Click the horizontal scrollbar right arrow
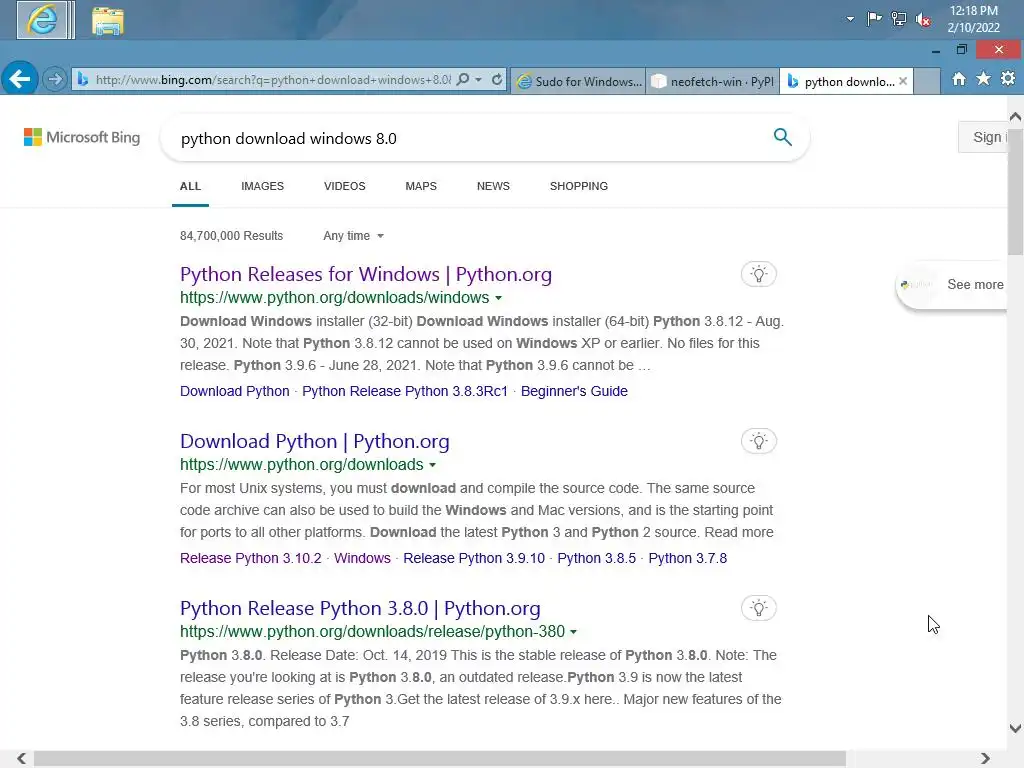1024x768 pixels. point(985,758)
